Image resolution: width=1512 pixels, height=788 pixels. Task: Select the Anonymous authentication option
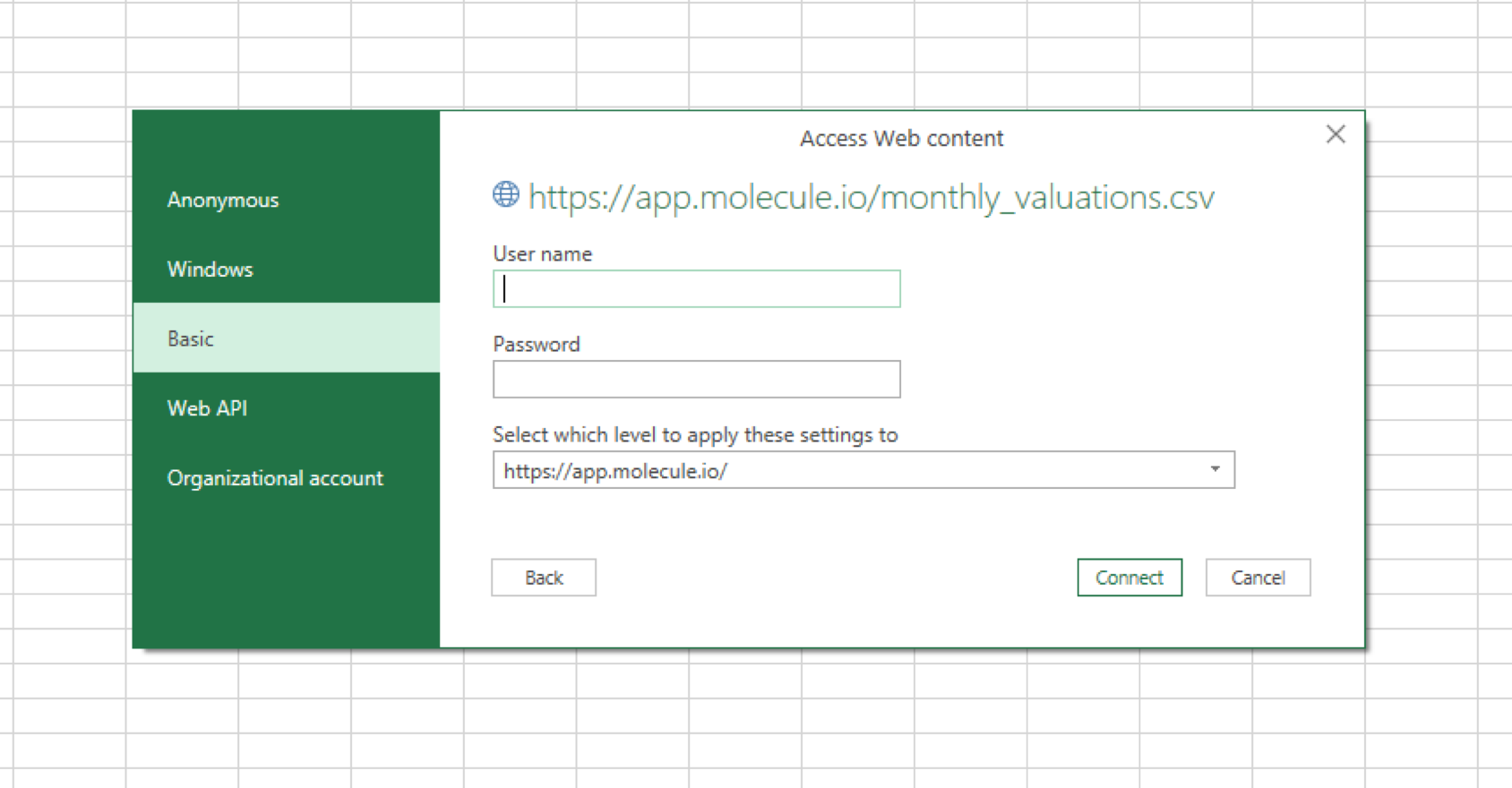pos(223,200)
